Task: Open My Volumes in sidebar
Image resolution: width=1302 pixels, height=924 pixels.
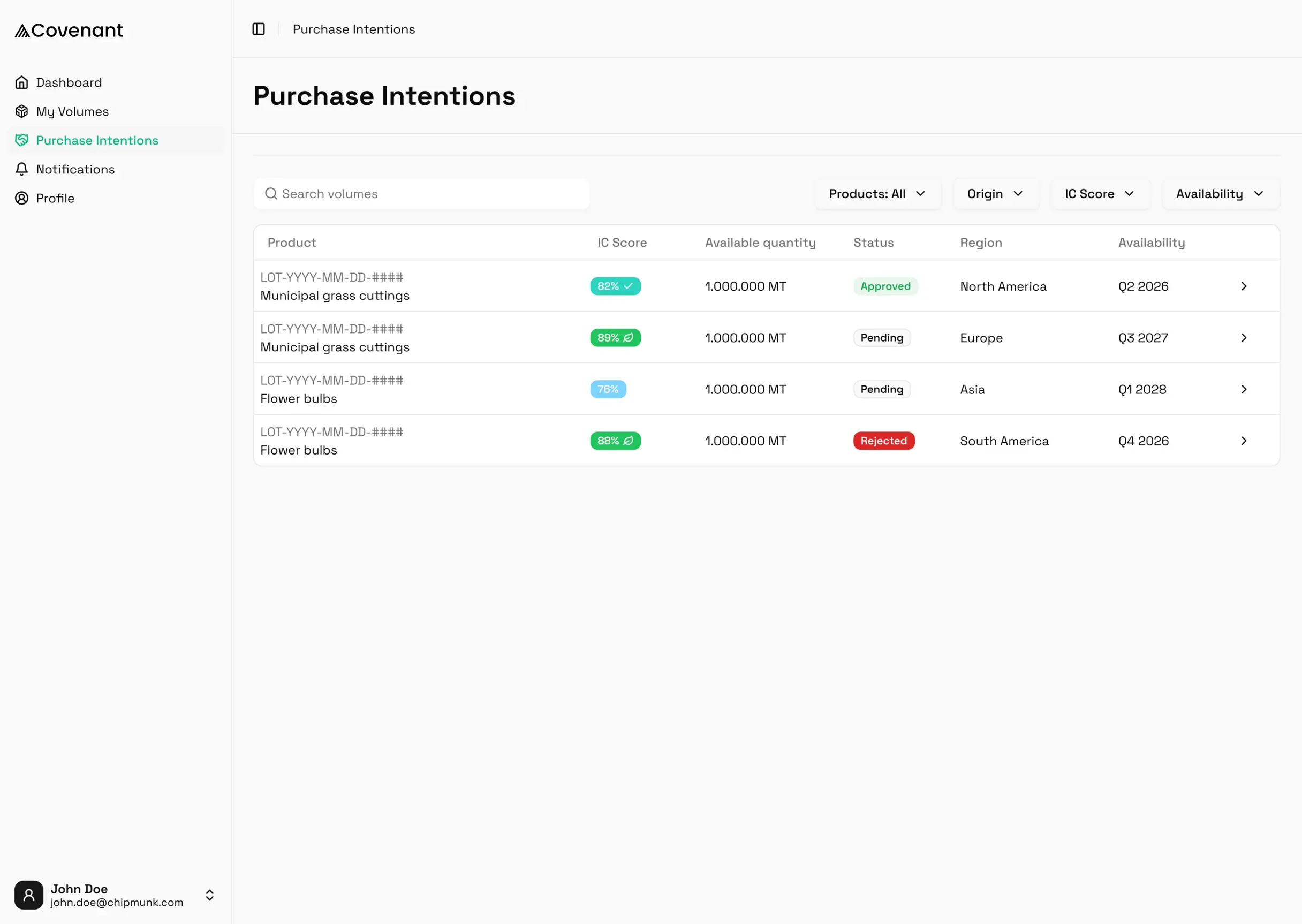Action: click(x=116, y=111)
